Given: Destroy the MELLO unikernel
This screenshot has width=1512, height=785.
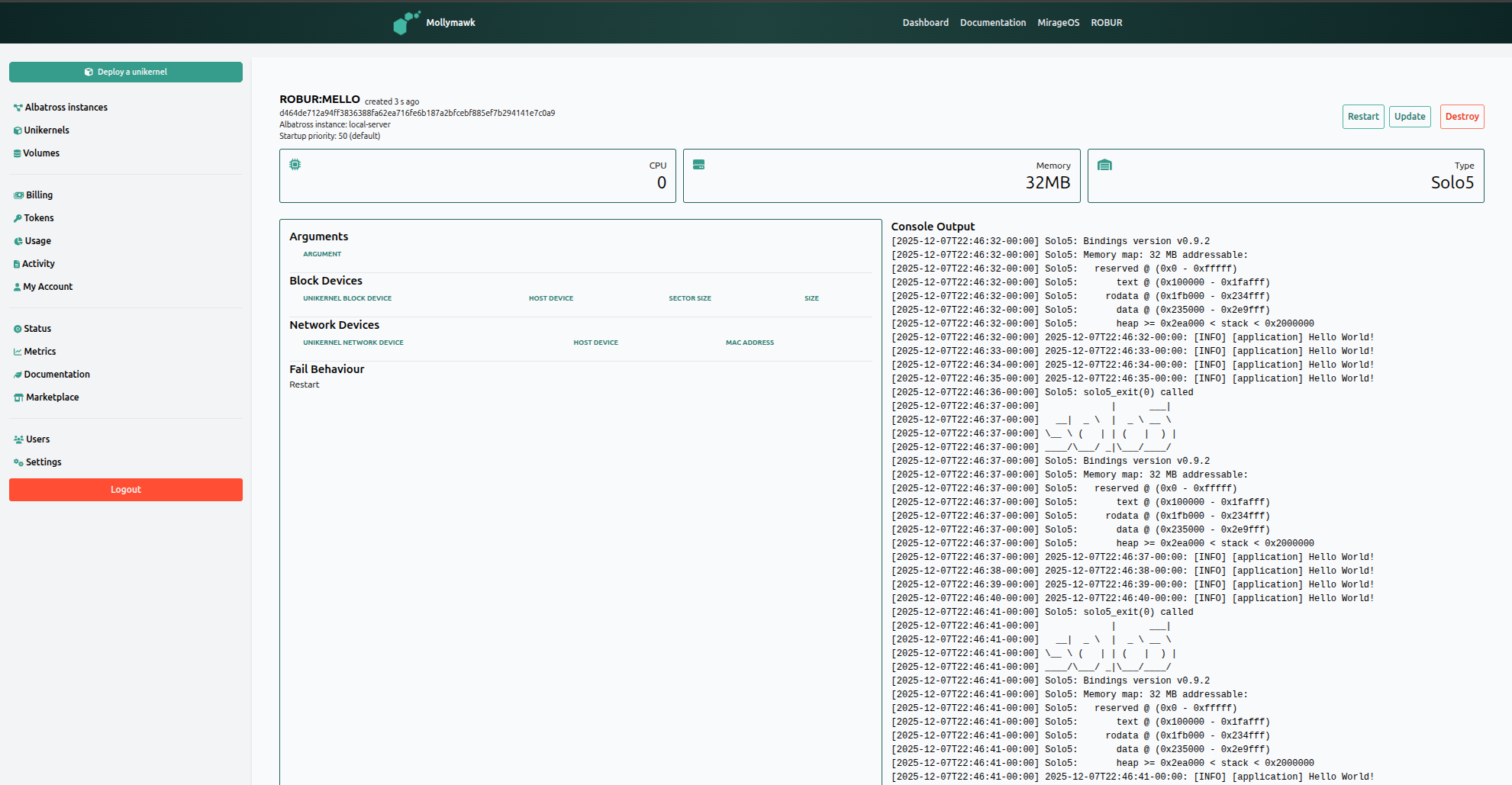Looking at the screenshot, I should (1462, 116).
